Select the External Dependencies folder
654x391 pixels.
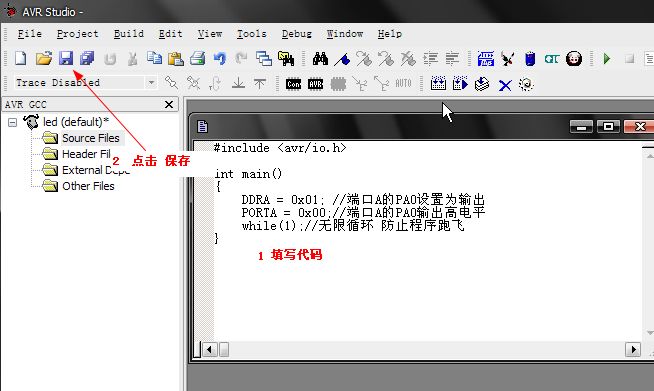click(96, 170)
